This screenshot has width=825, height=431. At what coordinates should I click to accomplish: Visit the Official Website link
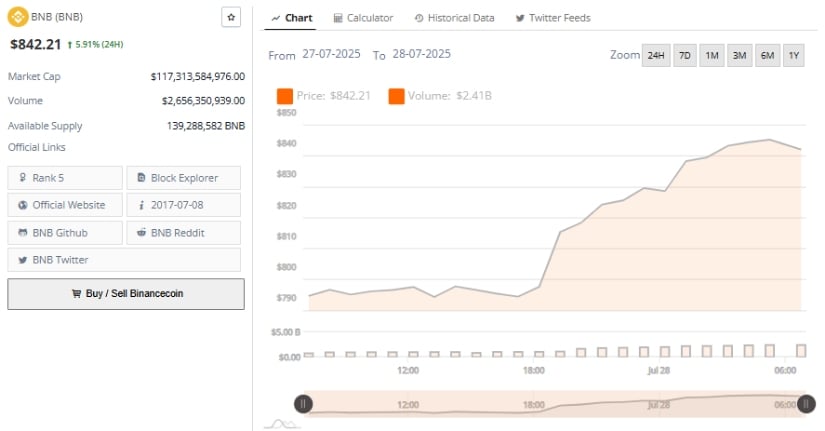pyautogui.click(x=65, y=205)
